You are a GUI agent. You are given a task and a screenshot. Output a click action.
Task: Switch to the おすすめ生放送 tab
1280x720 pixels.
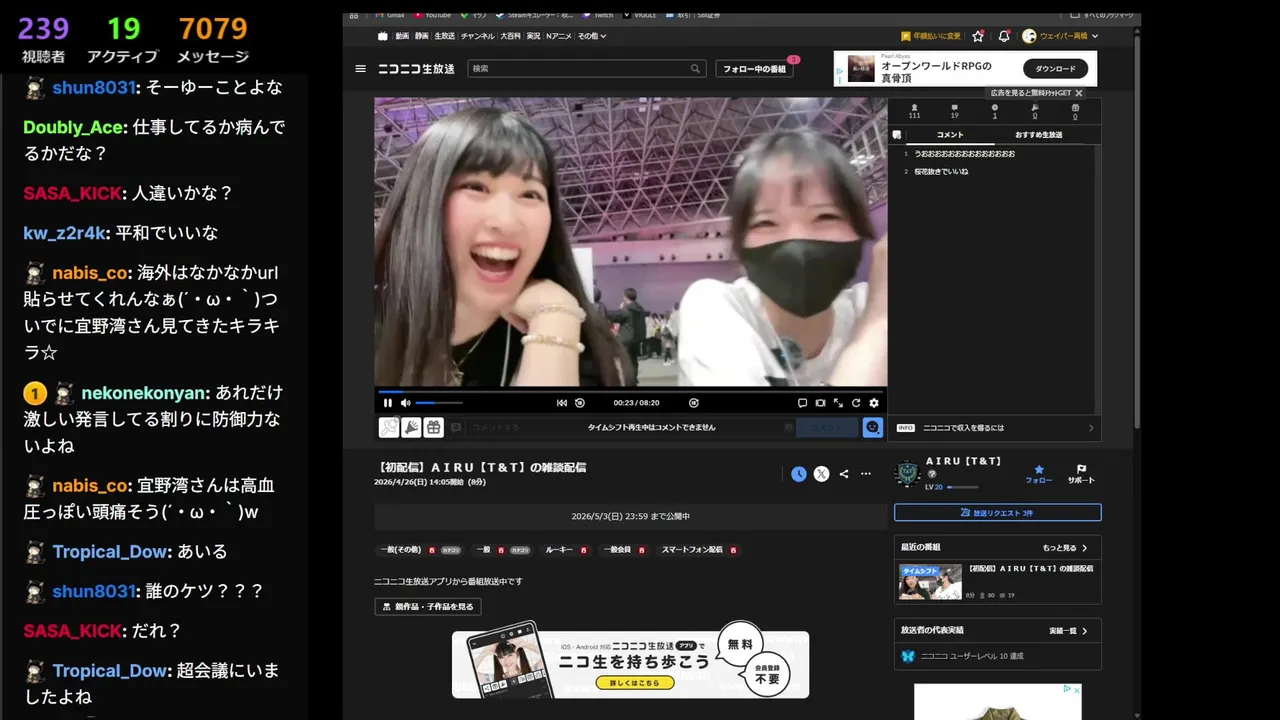click(x=1038, y=134)
